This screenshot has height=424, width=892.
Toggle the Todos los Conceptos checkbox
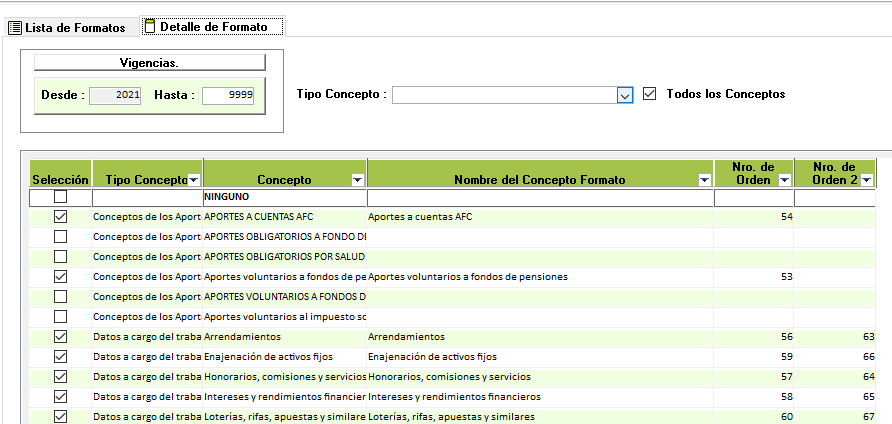pos(650,94)
